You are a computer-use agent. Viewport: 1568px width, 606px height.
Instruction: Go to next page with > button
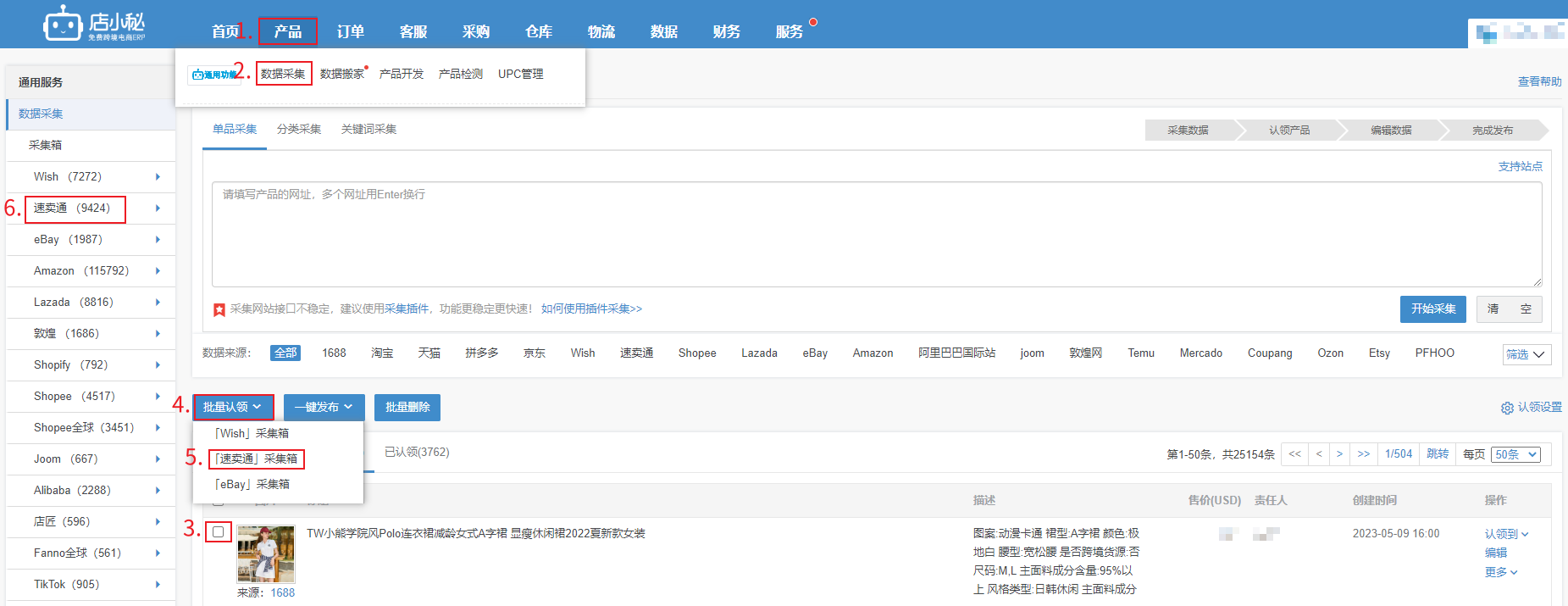click(x=1339, y=454)
